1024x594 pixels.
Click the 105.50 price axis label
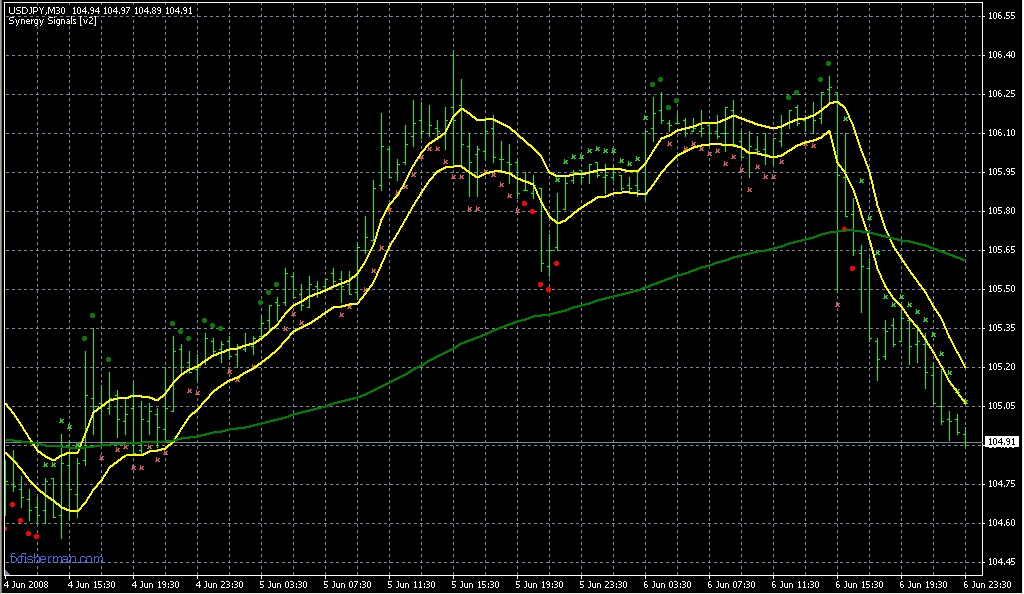point(1002,289)
